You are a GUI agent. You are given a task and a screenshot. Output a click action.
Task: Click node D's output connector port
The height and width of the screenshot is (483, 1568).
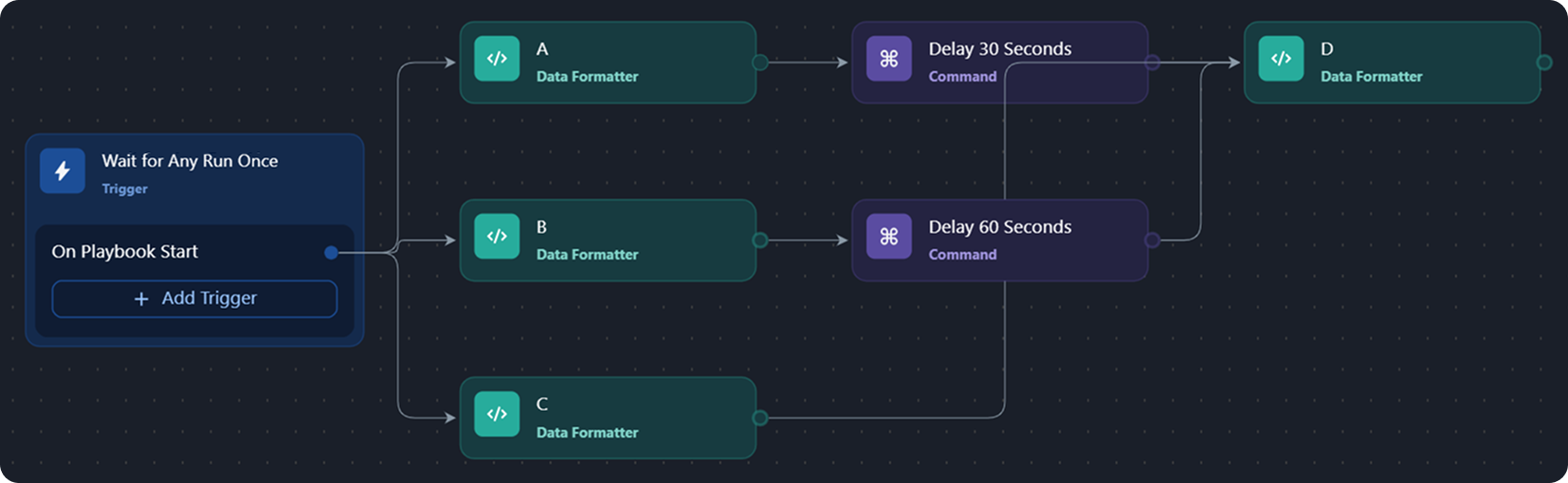(1544, 63)
